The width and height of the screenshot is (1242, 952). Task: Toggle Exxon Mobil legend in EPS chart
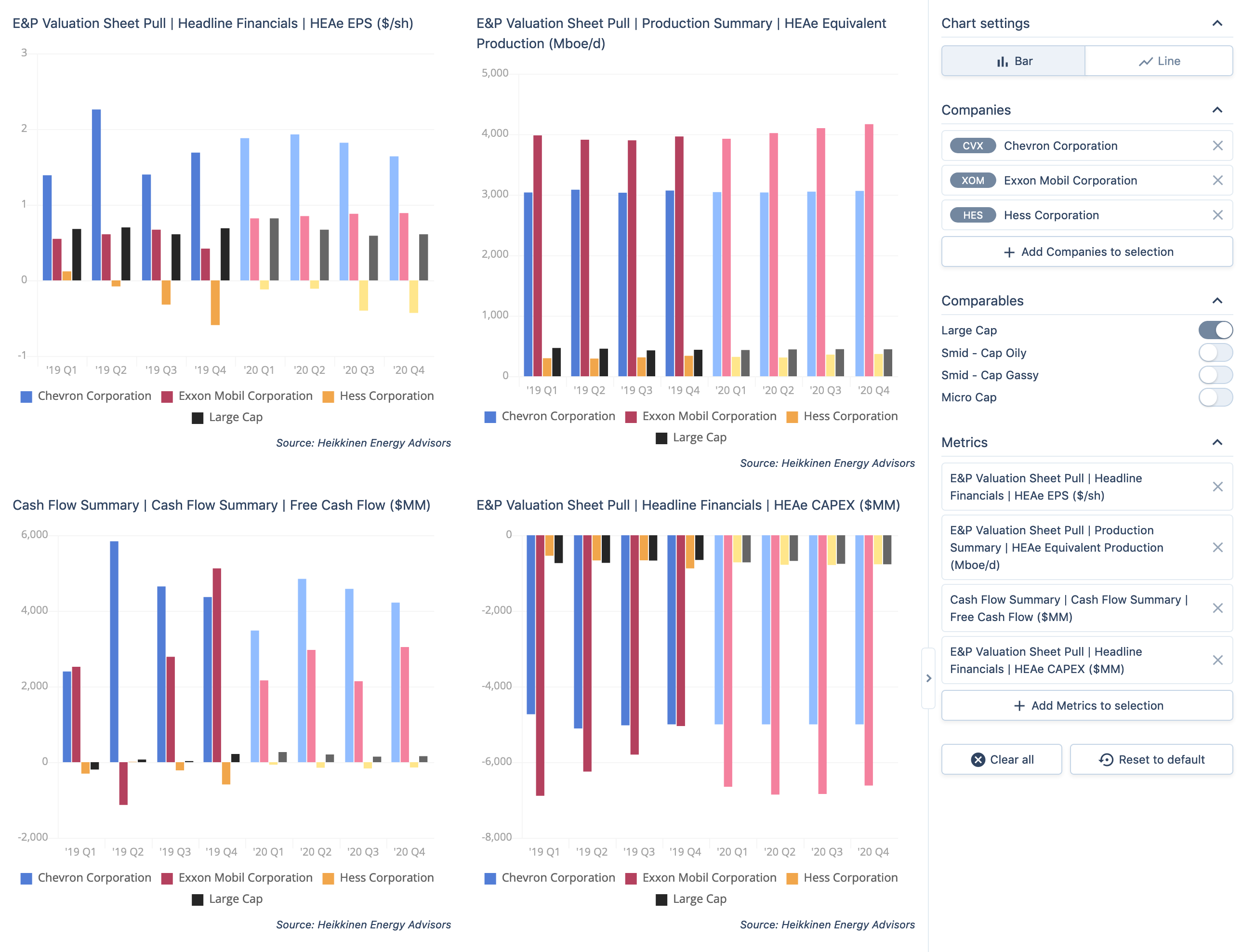(237, 396)
